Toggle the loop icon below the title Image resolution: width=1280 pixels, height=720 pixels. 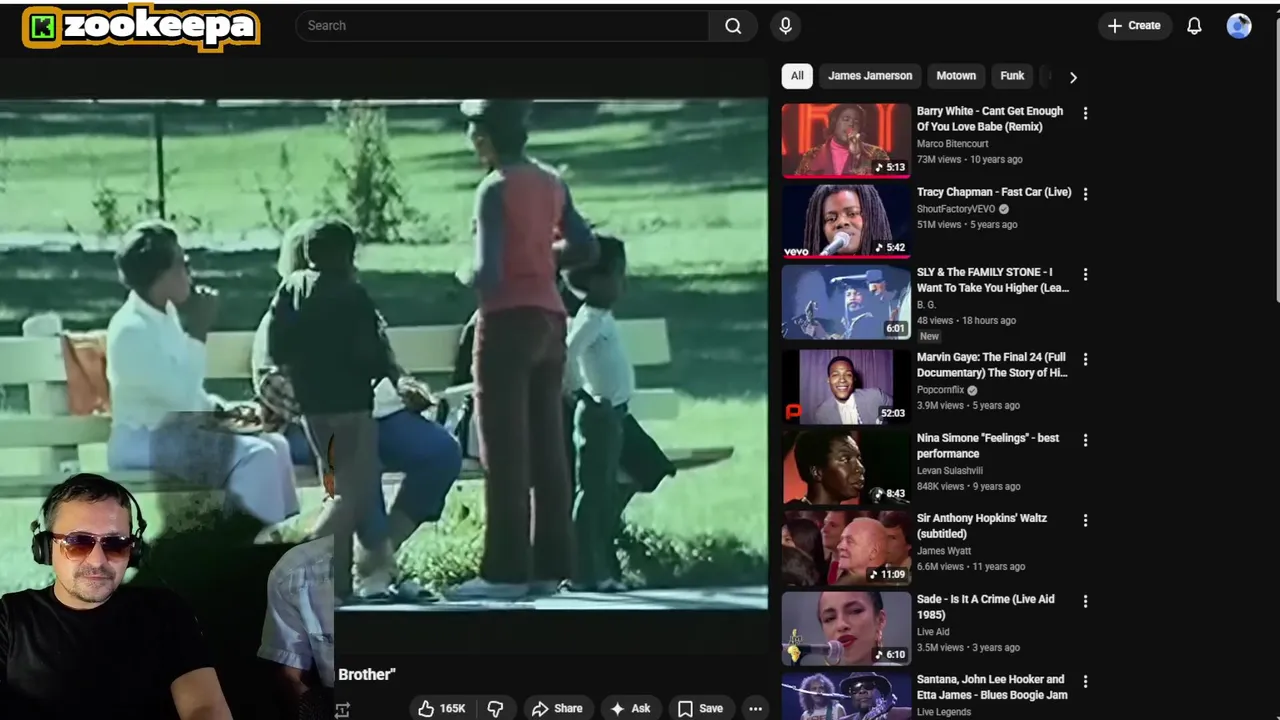point(342,709)
